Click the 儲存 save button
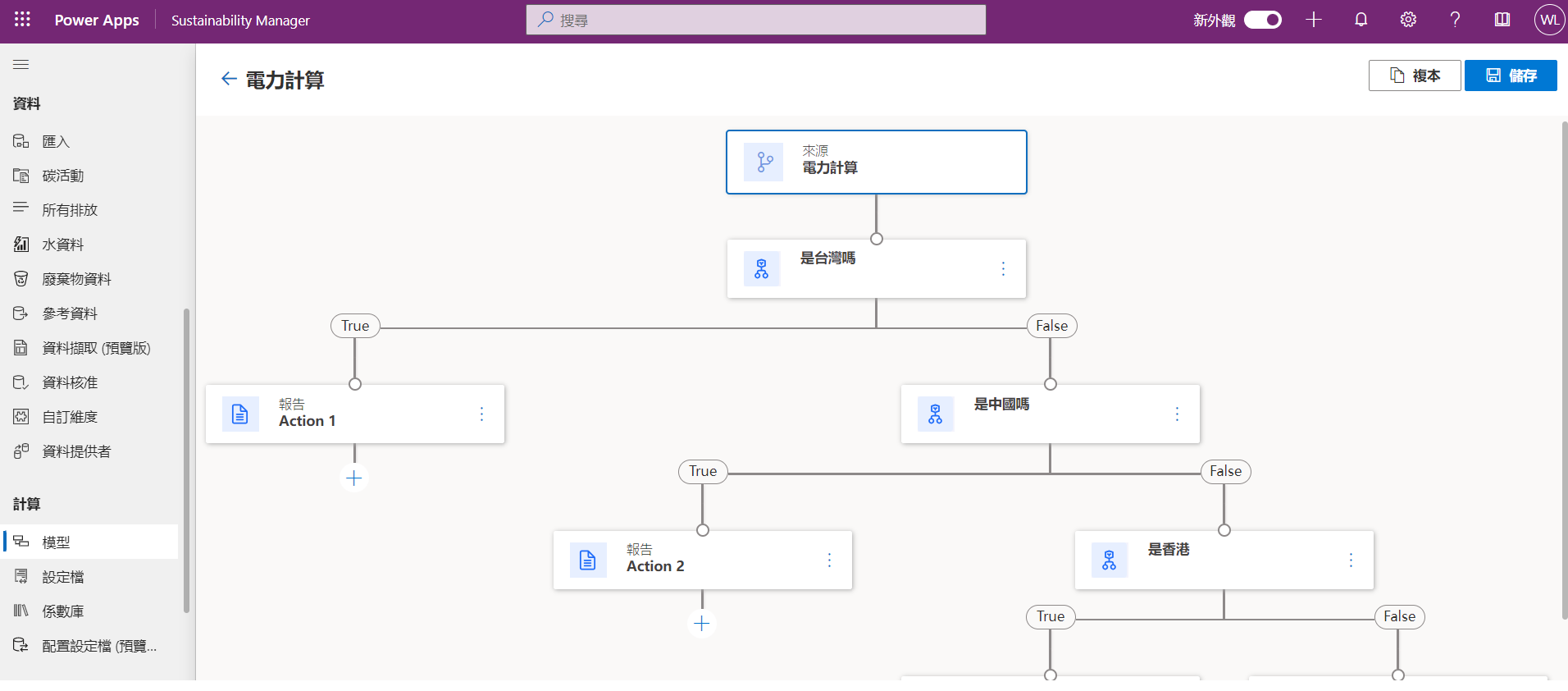Viewport: 1568px width, 691px height. click(1510, 76)
